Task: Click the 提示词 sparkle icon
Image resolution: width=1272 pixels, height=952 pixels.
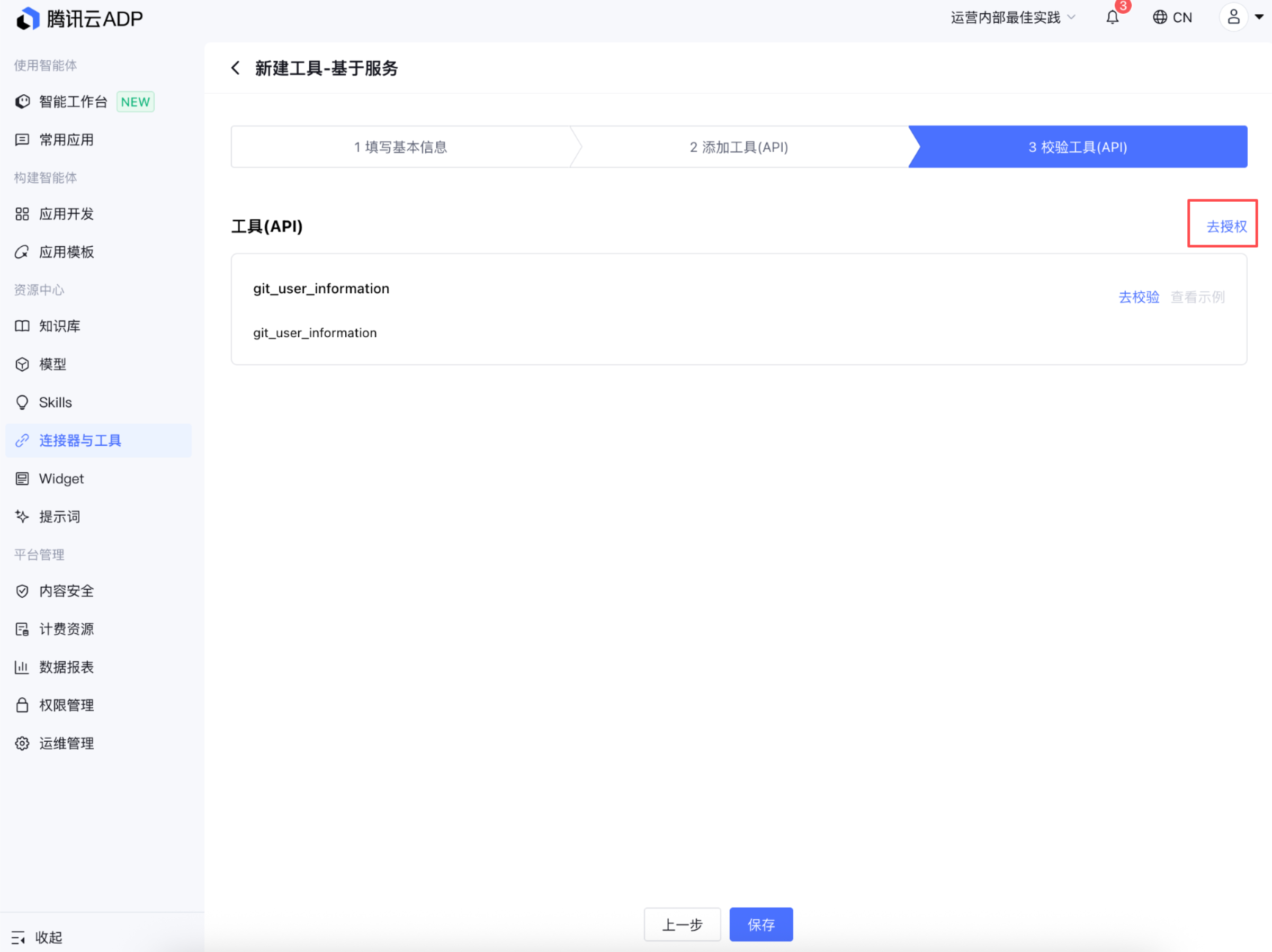Action: (x=22, y=516)
